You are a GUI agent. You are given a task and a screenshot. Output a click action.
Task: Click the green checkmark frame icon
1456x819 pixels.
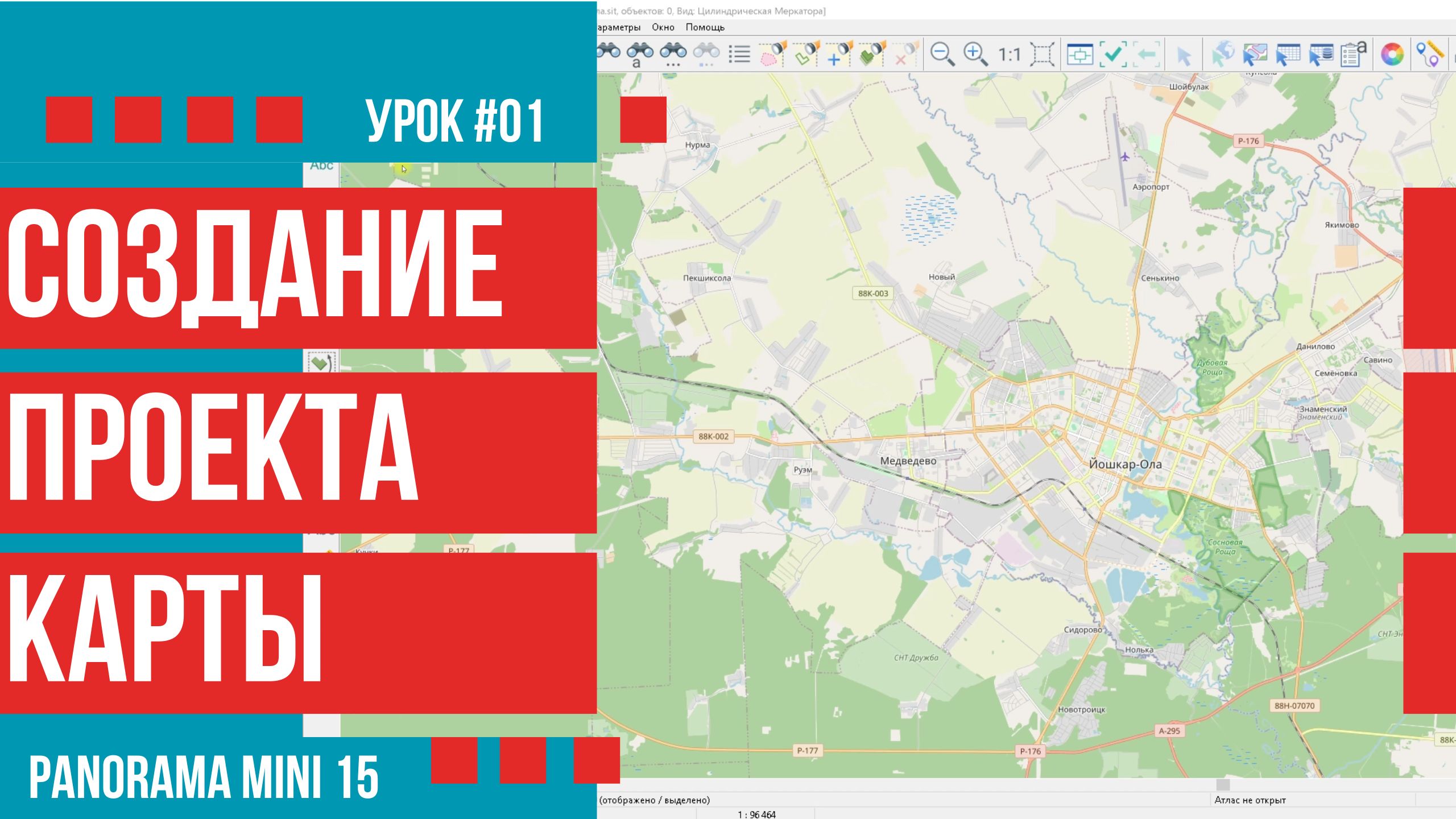[1113, 54]
